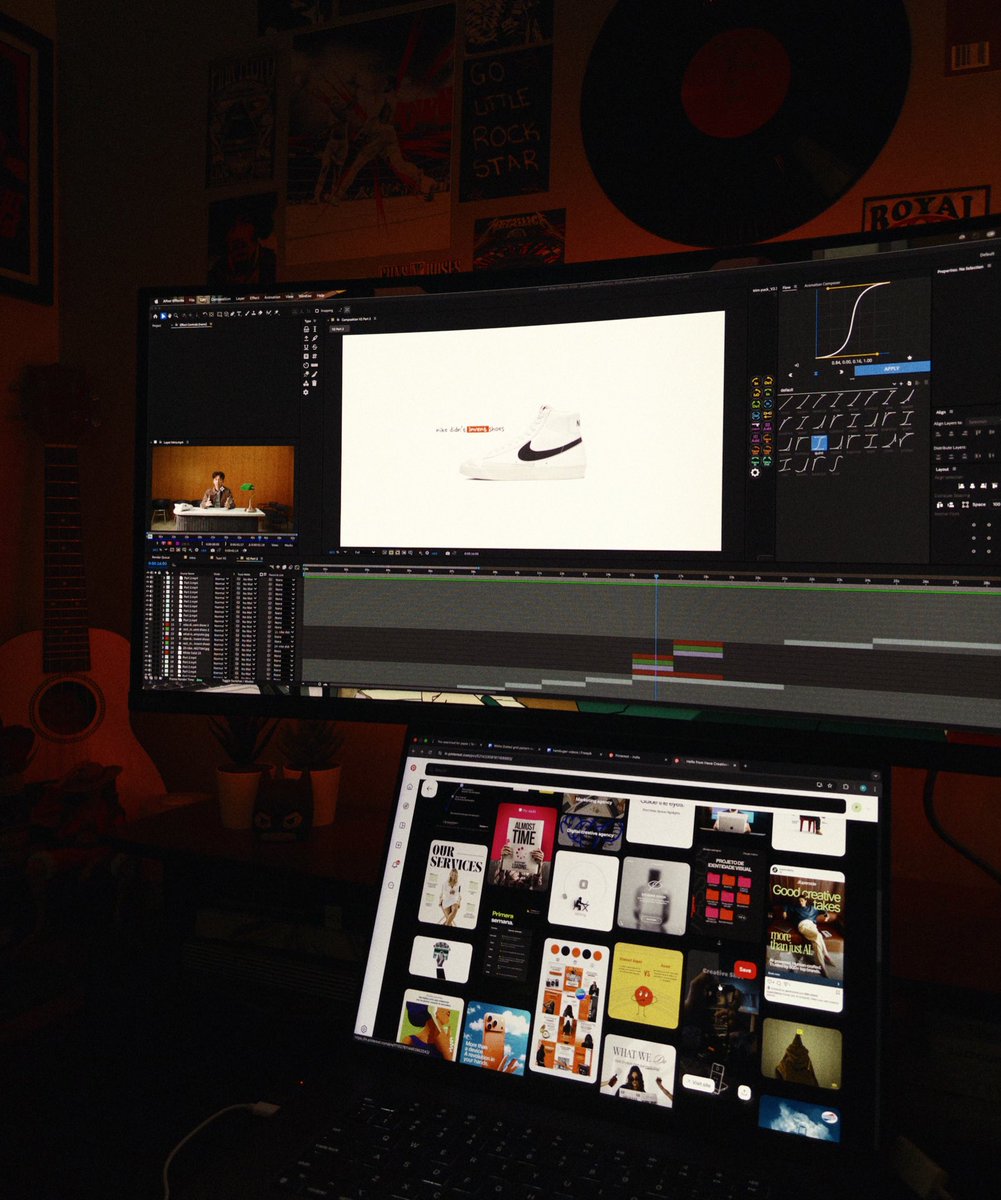Image resolution: width=1001 pixels, height=1200 pixels.
Task: Click the Pinterest back arrow button
Action: (429, 788)
